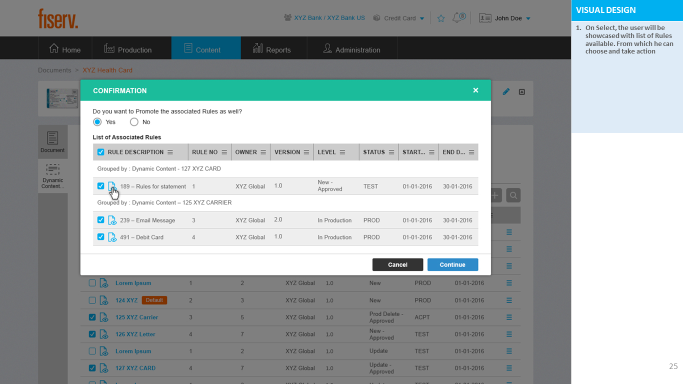Click the Continue button

click(x=453, y=265)
